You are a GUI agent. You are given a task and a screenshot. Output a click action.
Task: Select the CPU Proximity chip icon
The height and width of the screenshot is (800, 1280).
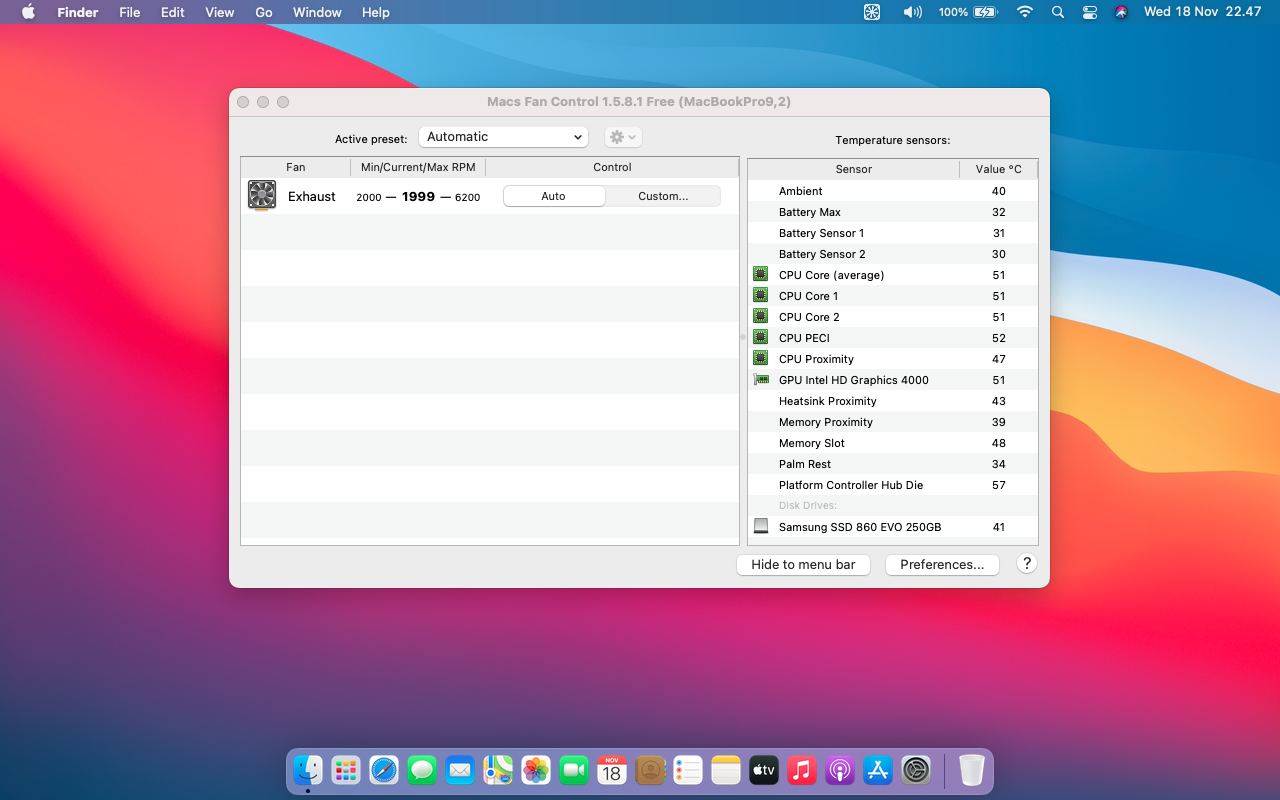(x=760, y=359)
